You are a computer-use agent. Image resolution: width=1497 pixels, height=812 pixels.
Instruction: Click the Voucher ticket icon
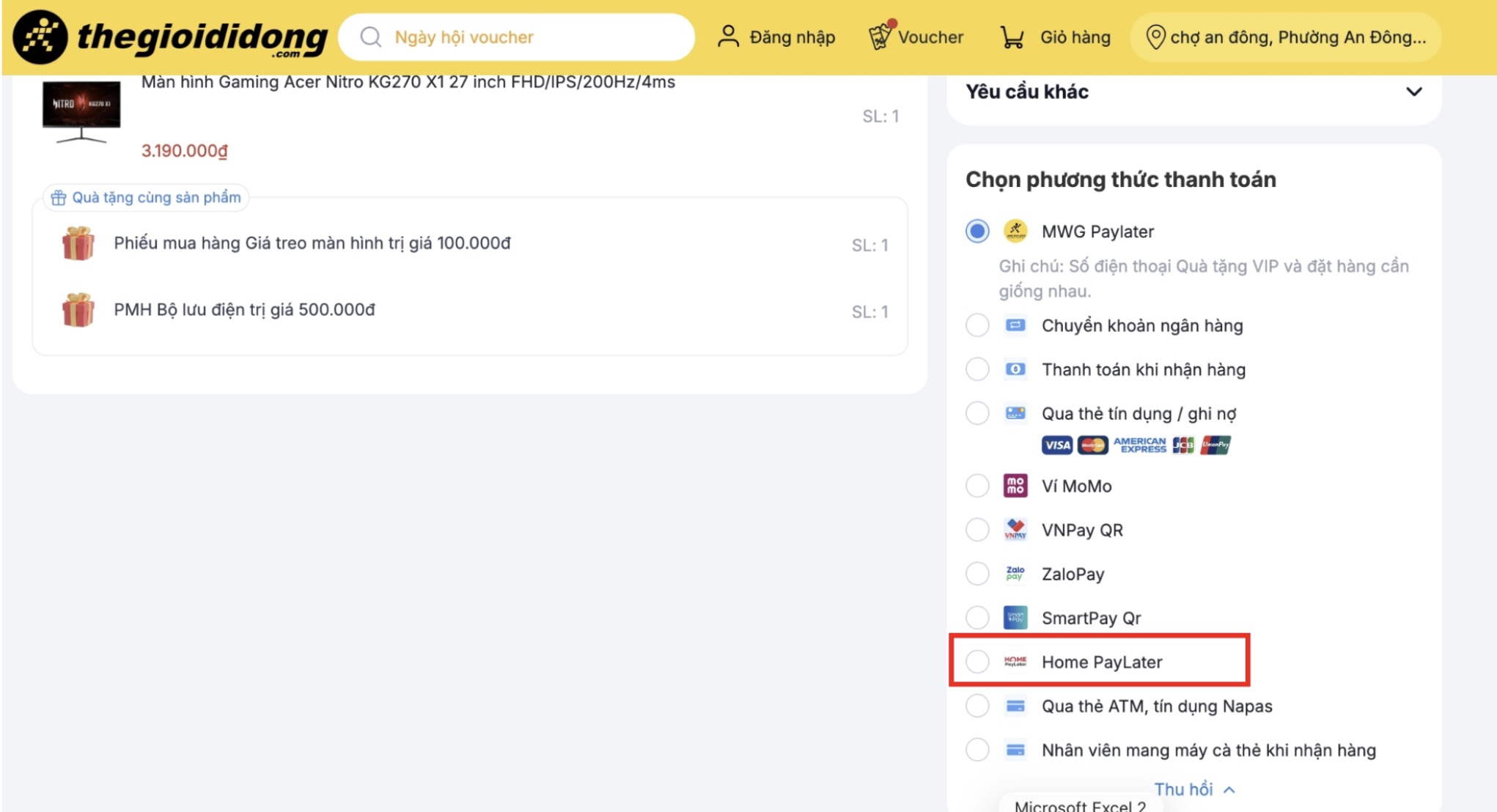(880, 35)
